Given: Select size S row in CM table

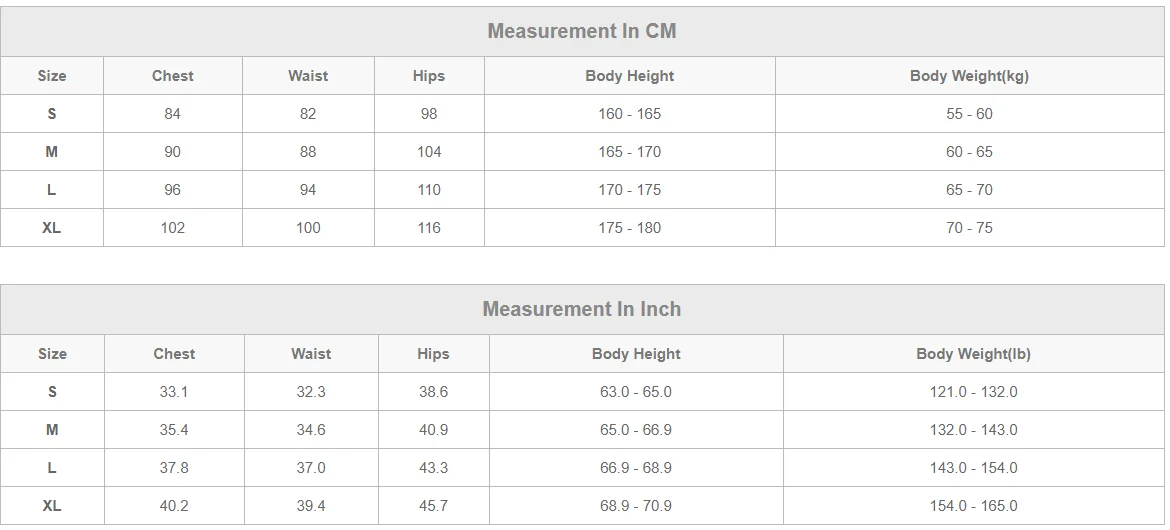Looking at the screenshot, I should pos(52,114).
